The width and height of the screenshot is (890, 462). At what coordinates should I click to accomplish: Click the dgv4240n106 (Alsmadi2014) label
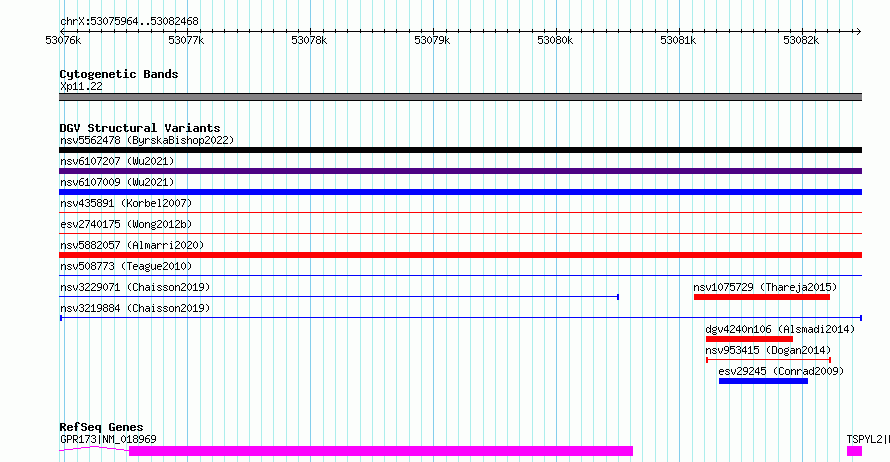pyautogui.click(x=780, y=329)
